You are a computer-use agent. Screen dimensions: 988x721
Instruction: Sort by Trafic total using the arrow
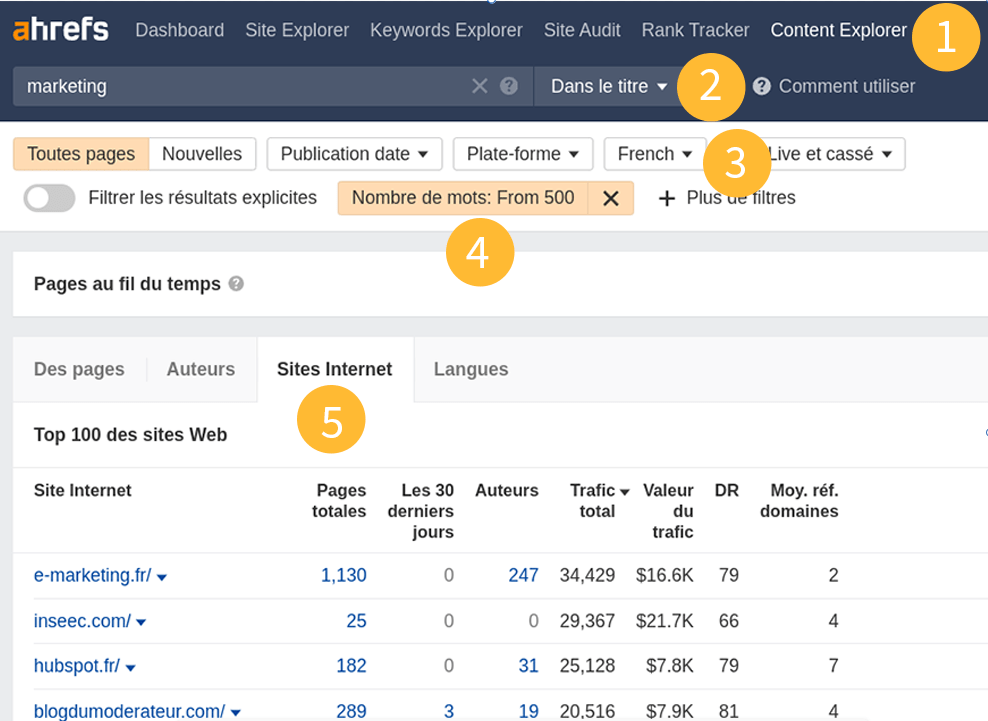(x=623, y=490)
